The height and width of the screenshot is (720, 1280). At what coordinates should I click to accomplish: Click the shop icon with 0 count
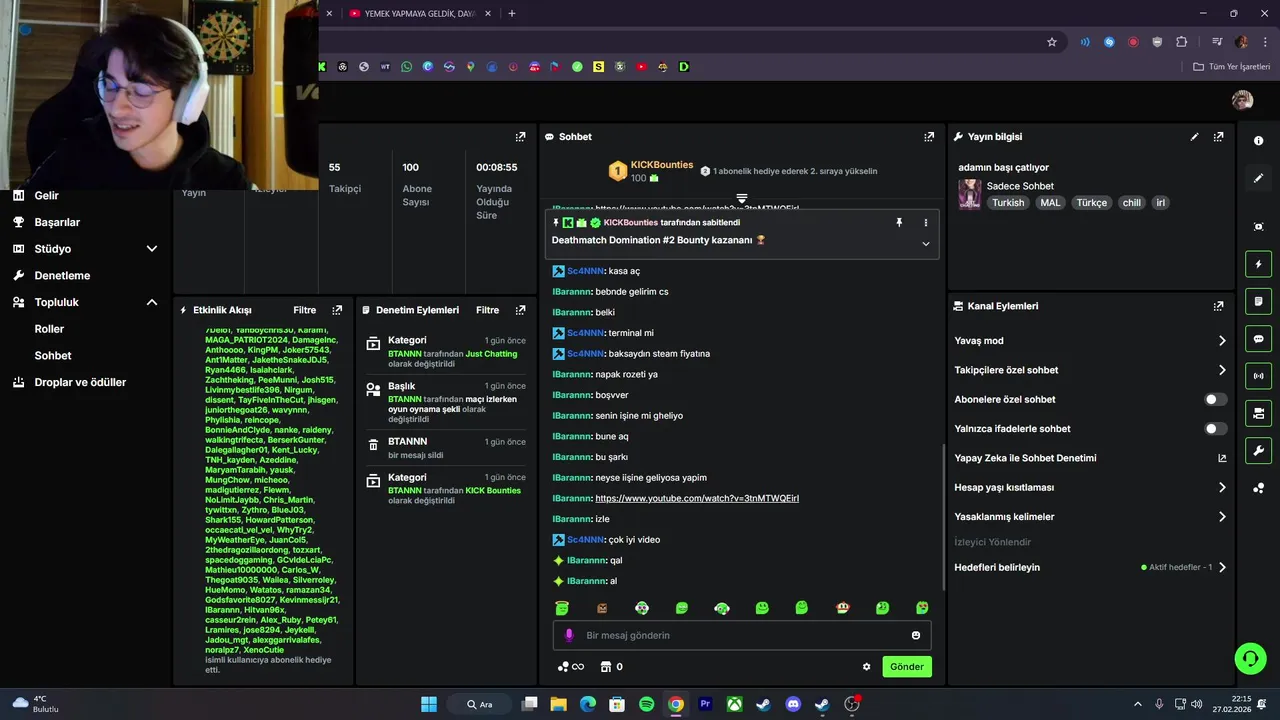click(611, 667)
